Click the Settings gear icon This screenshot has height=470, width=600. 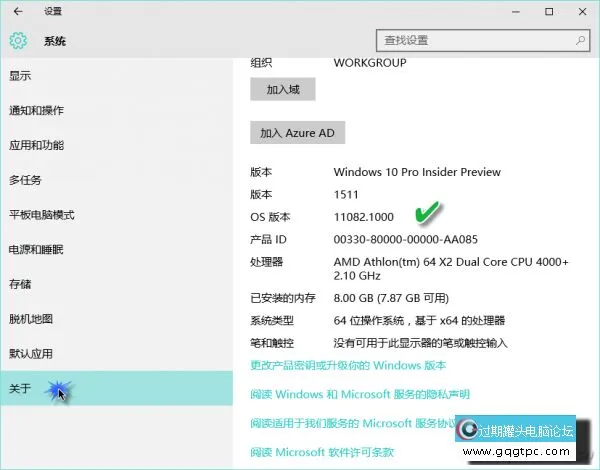pos(17,41)
